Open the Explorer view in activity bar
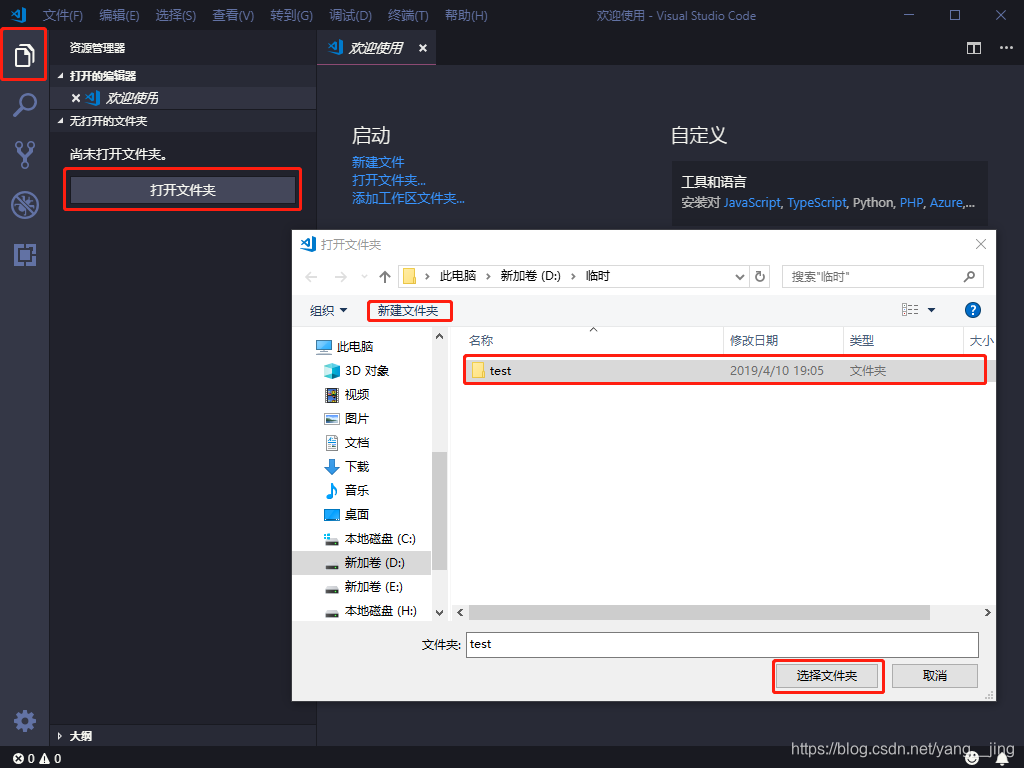 coord(24,54)
